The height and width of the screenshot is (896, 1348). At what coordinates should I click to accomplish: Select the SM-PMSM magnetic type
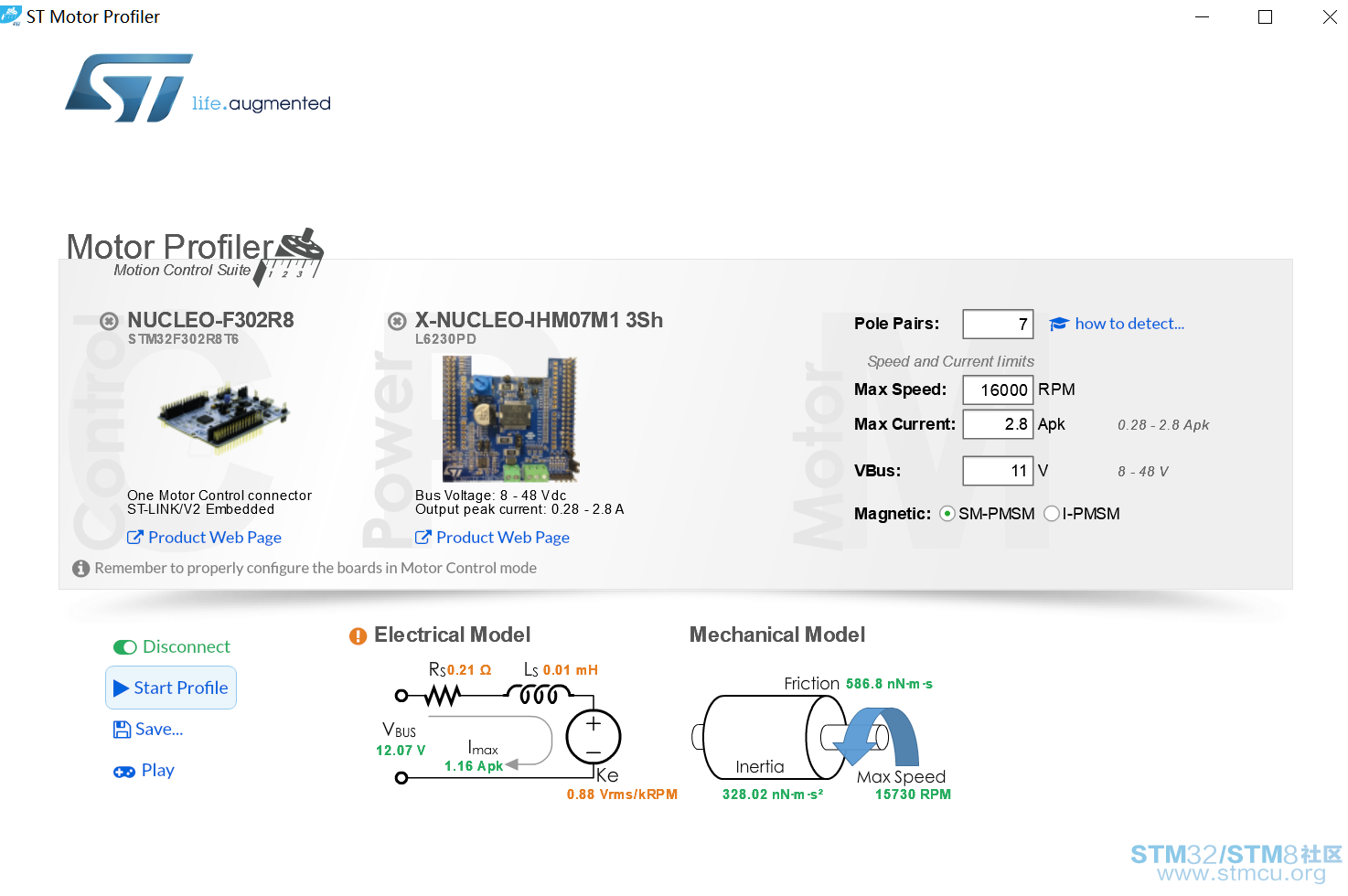click(x=947, y=514)
